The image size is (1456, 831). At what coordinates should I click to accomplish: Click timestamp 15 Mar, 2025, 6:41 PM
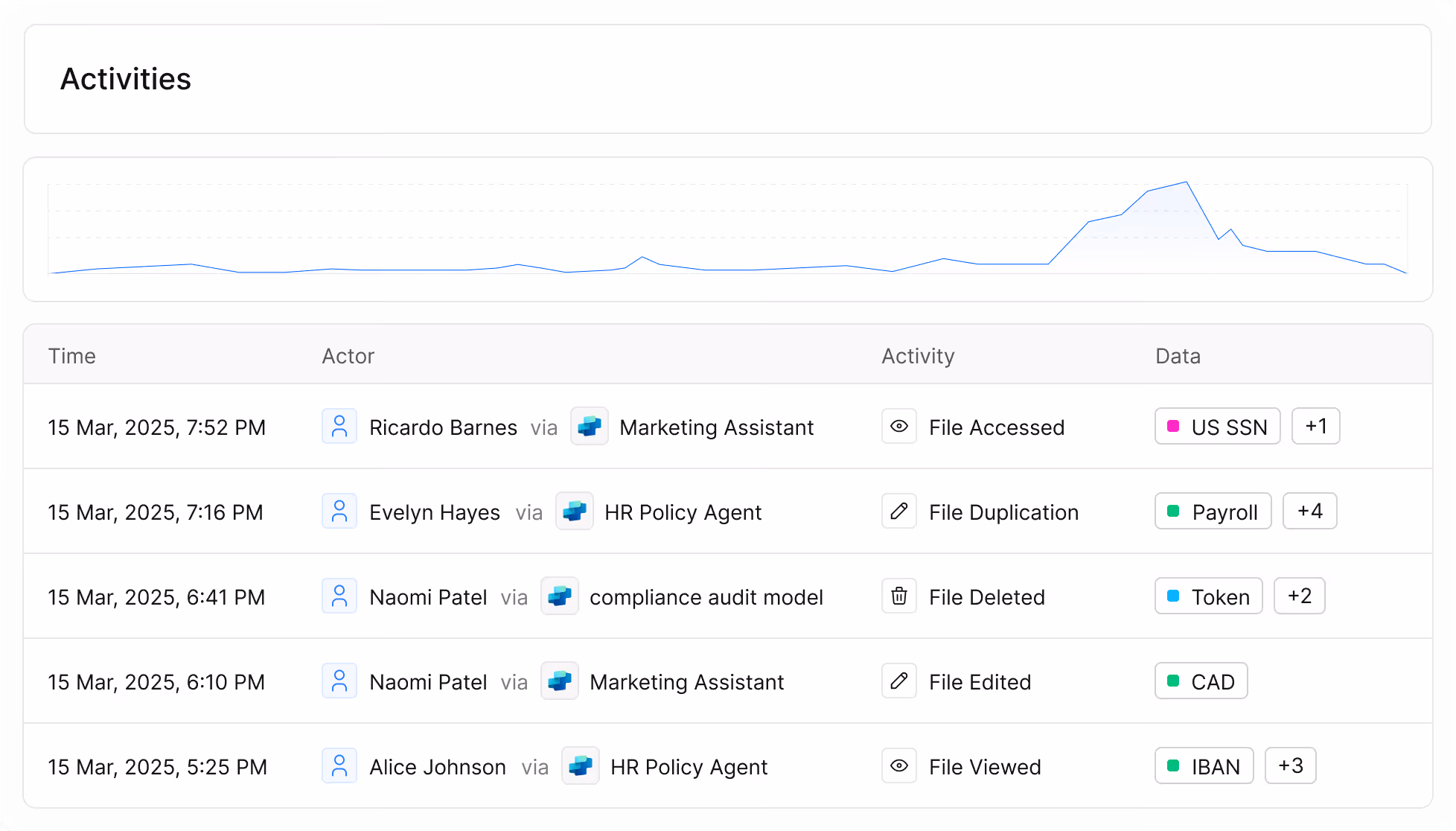tap(156, 597)
